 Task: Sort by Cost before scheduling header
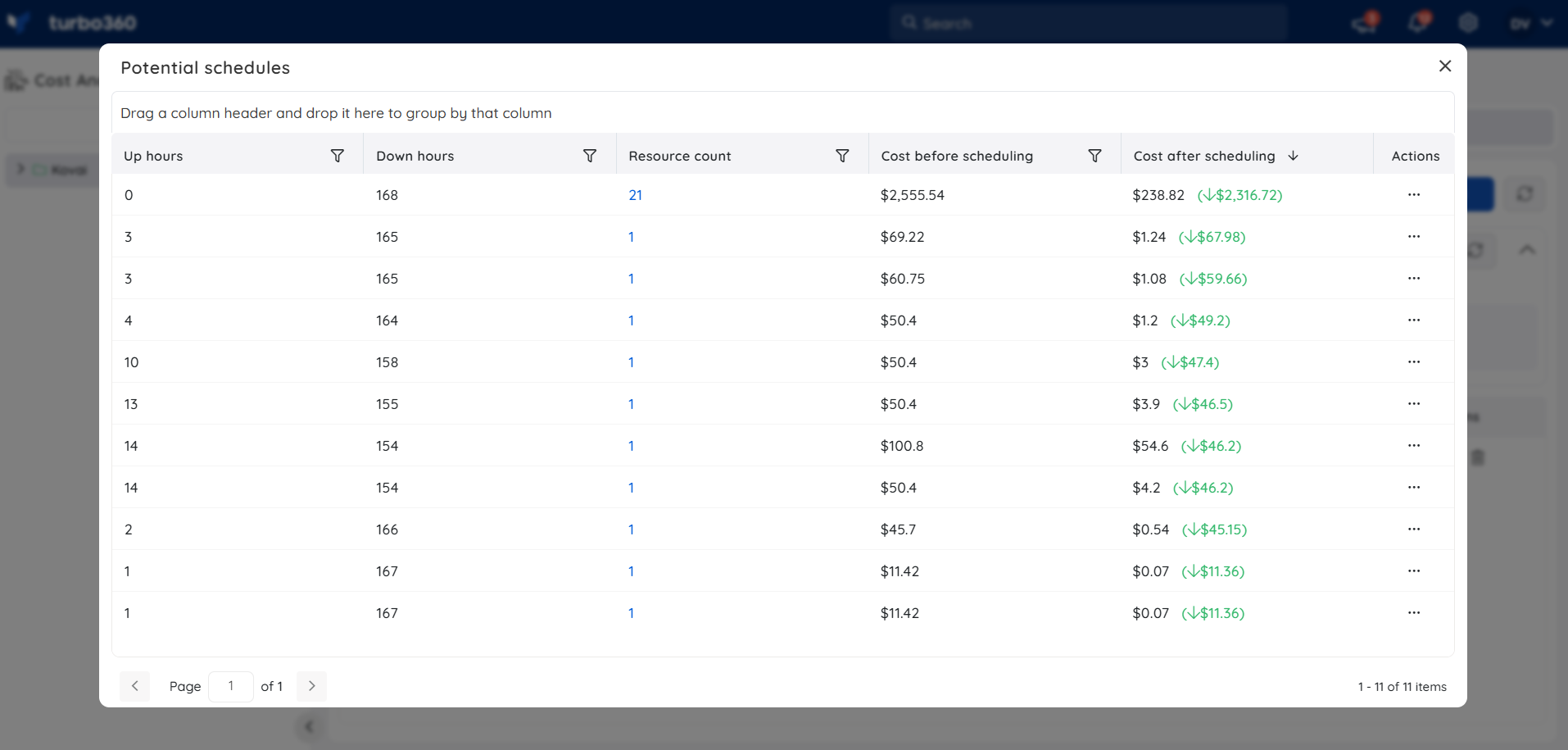coord(957,156)
